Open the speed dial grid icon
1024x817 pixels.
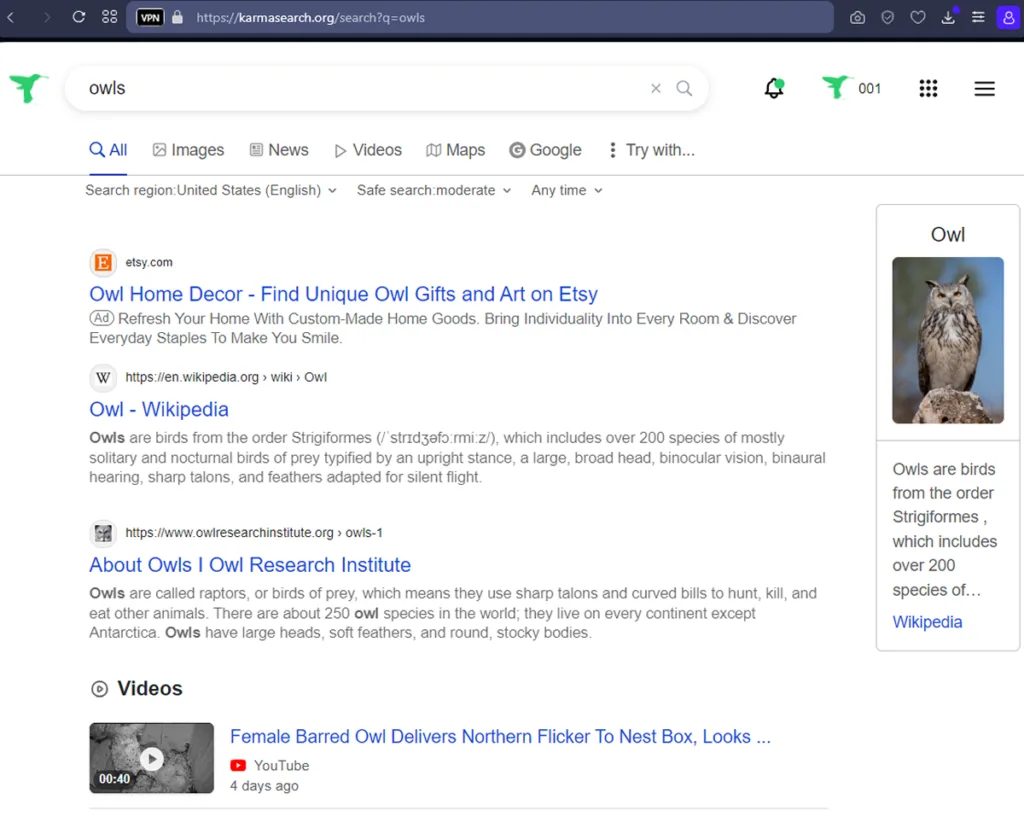(x=110, y=17)
